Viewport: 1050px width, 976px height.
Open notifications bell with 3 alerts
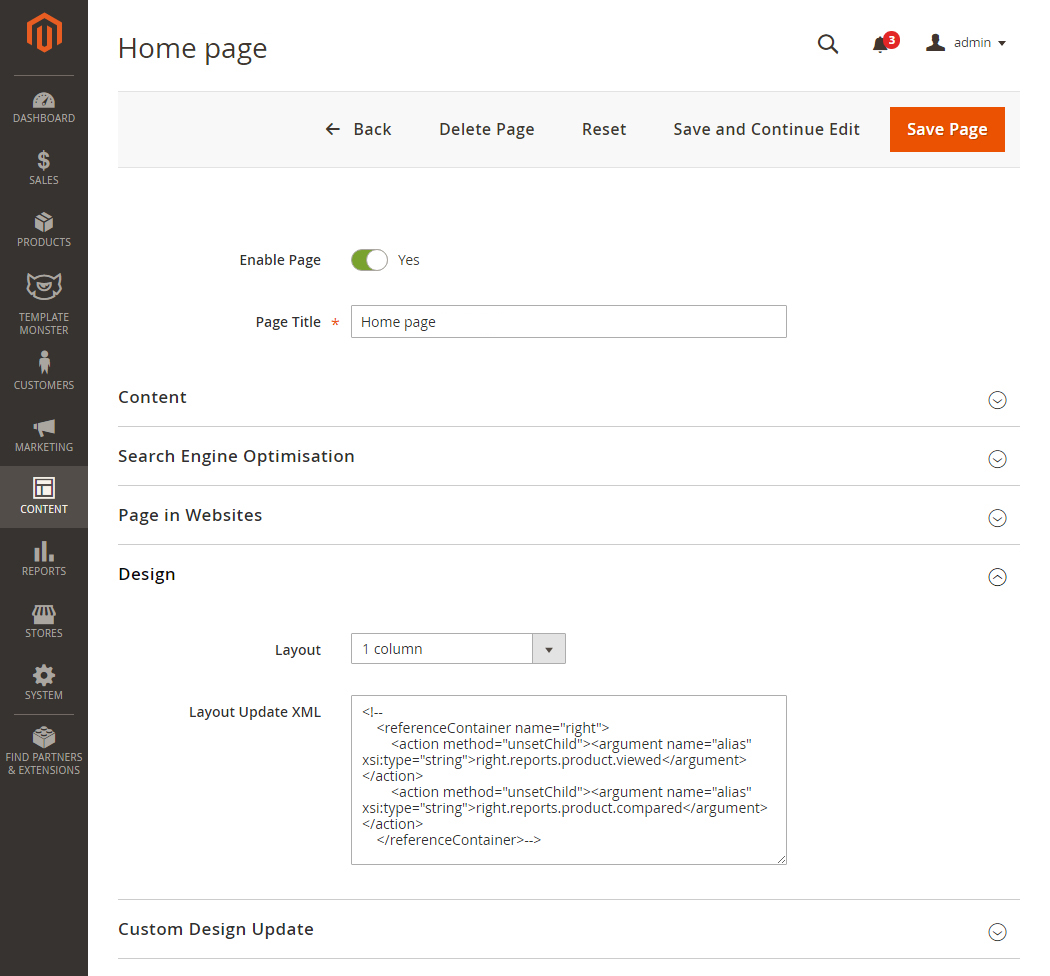click(x=885, y=43)
